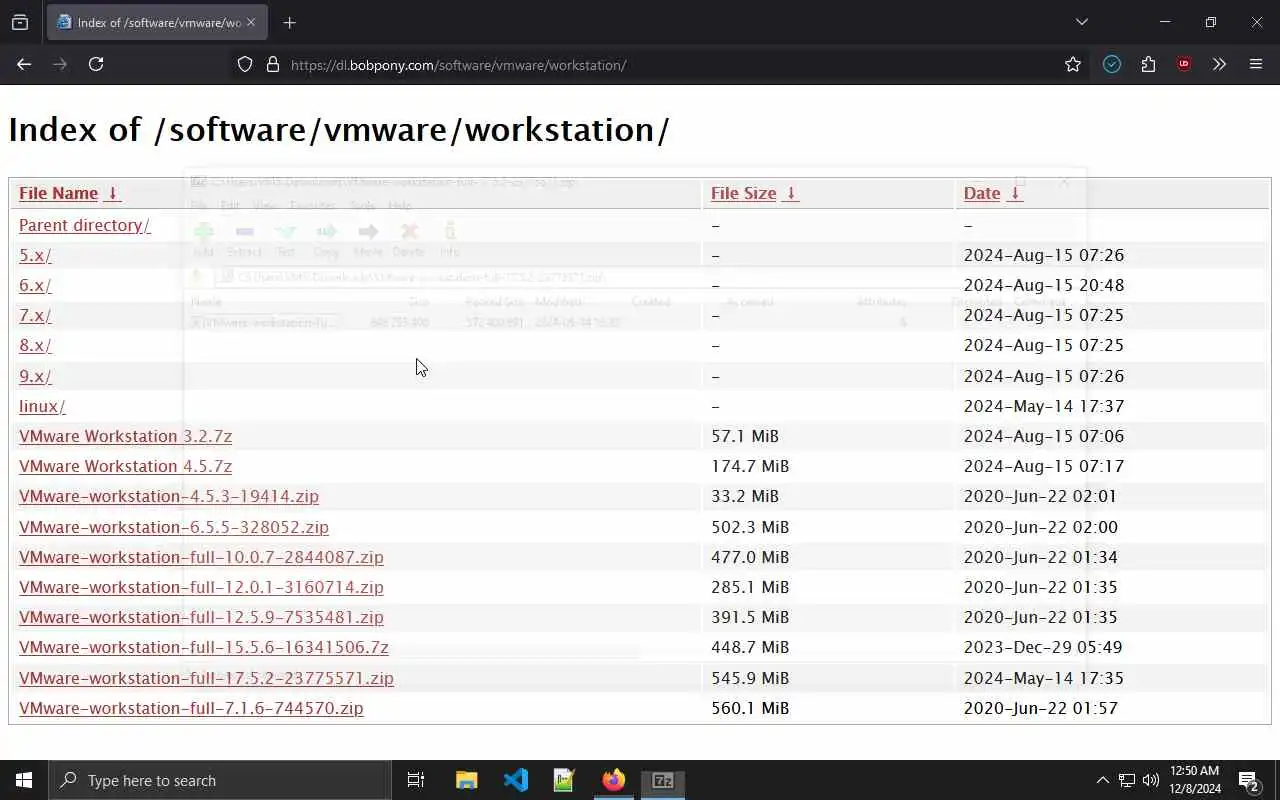Bookmark this page with the star
This screenshot has height=800, width=1280.
1073,64
